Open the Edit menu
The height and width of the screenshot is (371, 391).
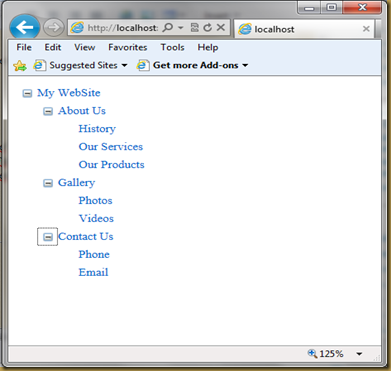pyautogui.click(x=53, y=47)
